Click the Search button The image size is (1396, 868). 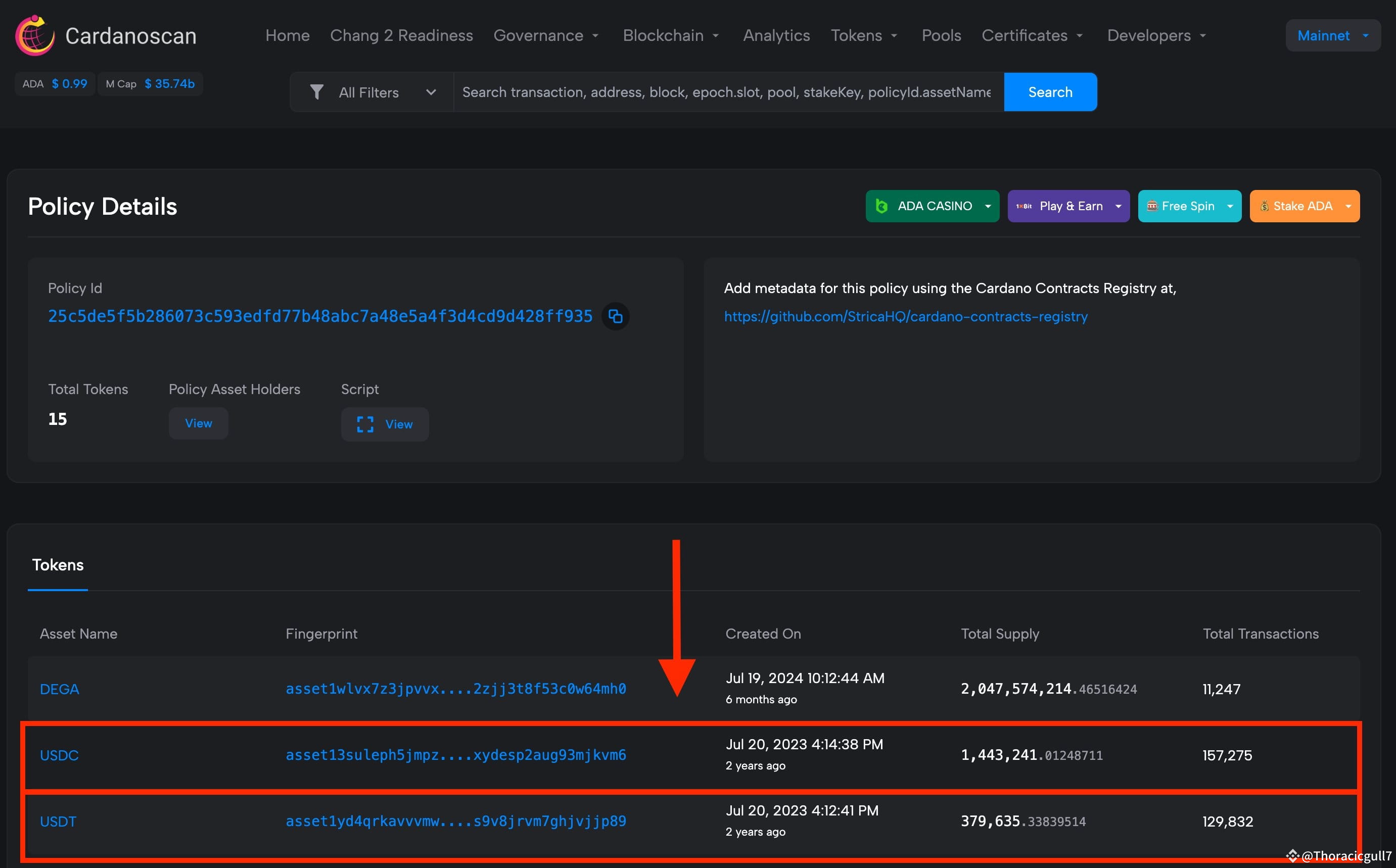click(1050, 92)
